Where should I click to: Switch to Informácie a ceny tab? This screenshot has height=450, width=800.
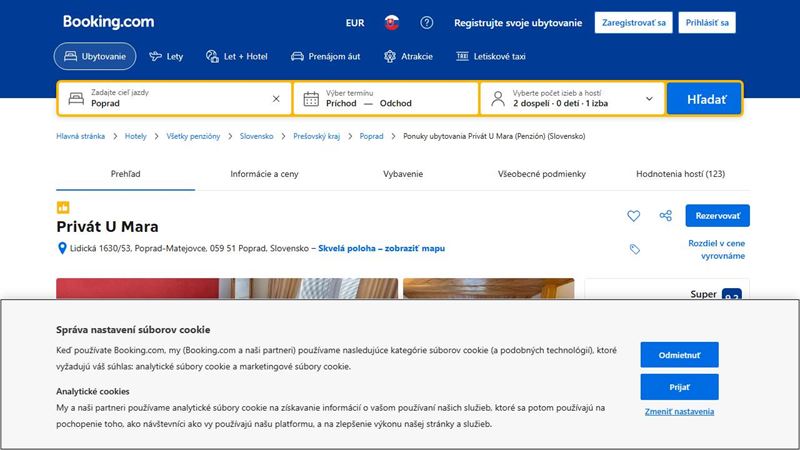tap(264, 174)
